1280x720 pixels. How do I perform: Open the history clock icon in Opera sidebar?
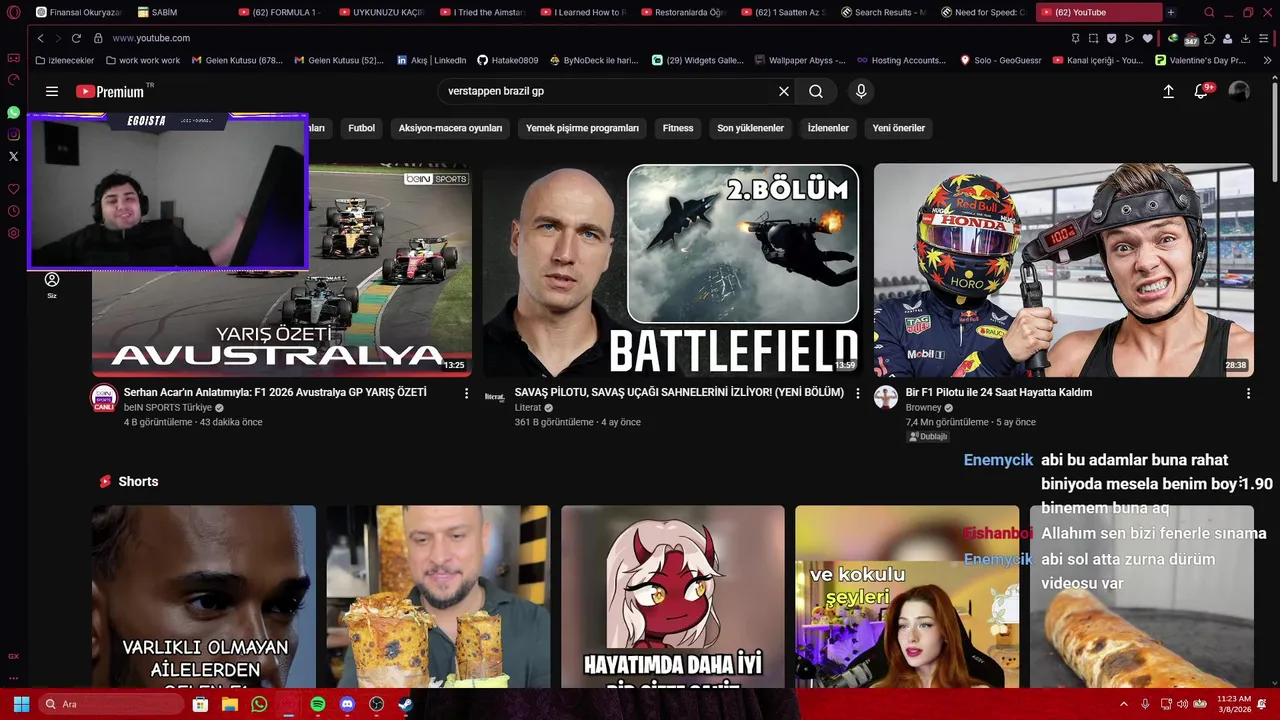pos(13,211)
